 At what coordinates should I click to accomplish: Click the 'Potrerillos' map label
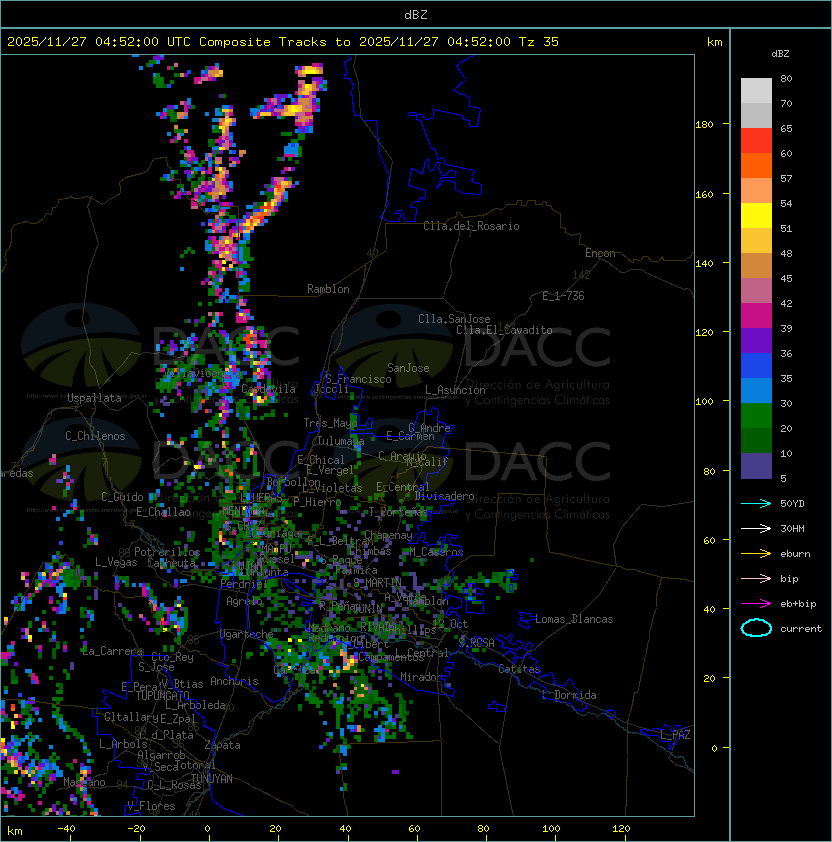[x=167, y=552]
